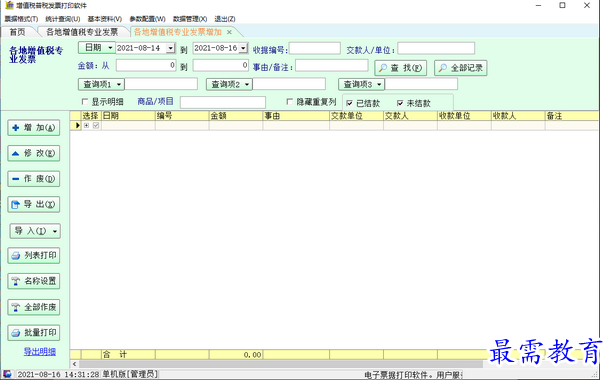
Task: Click the 查询项3 text input field
Action: [421, 84]
